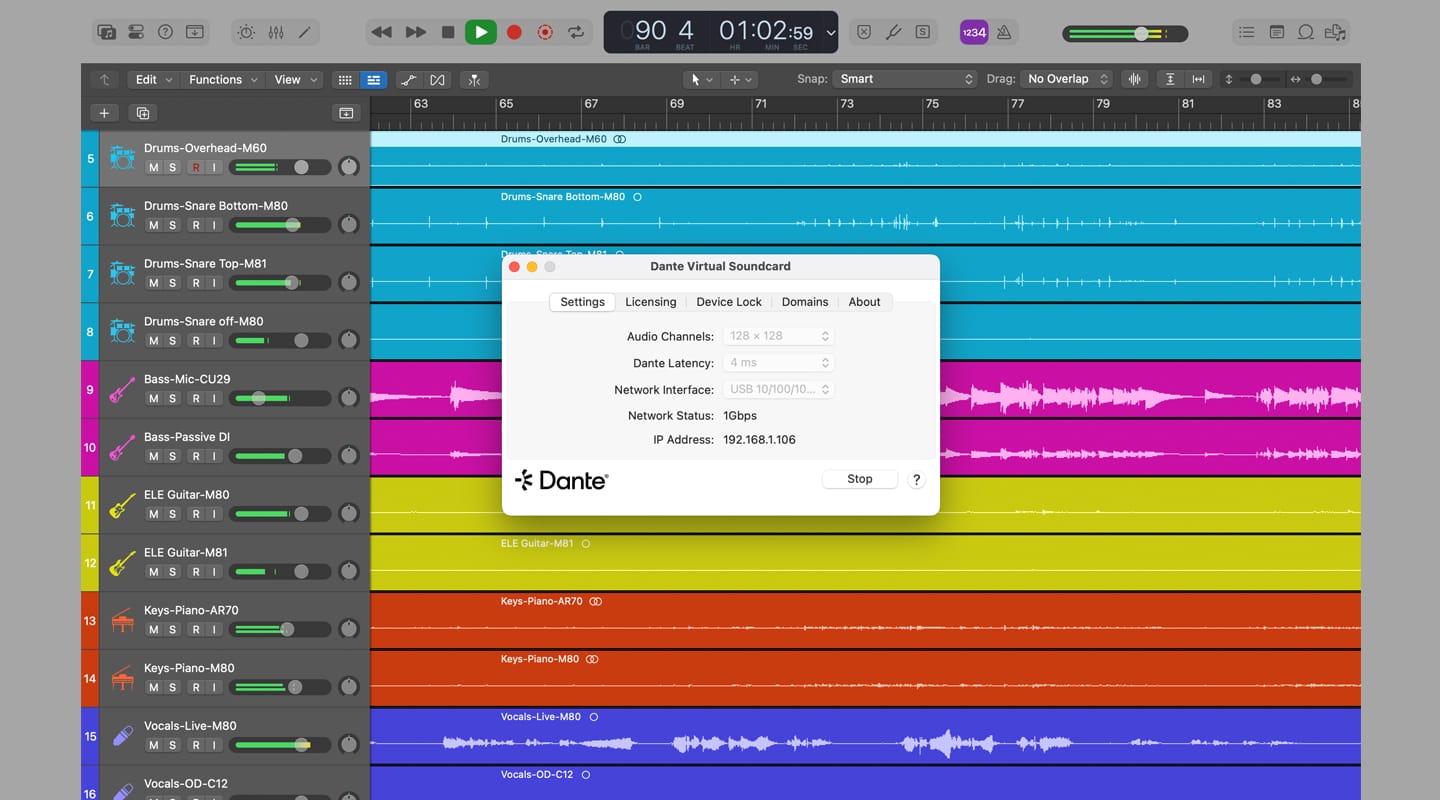Open the Drag No Overlap dropdown
Image resolution: width=1440 pixels, height=800 pixels.
pos(1066,79)
